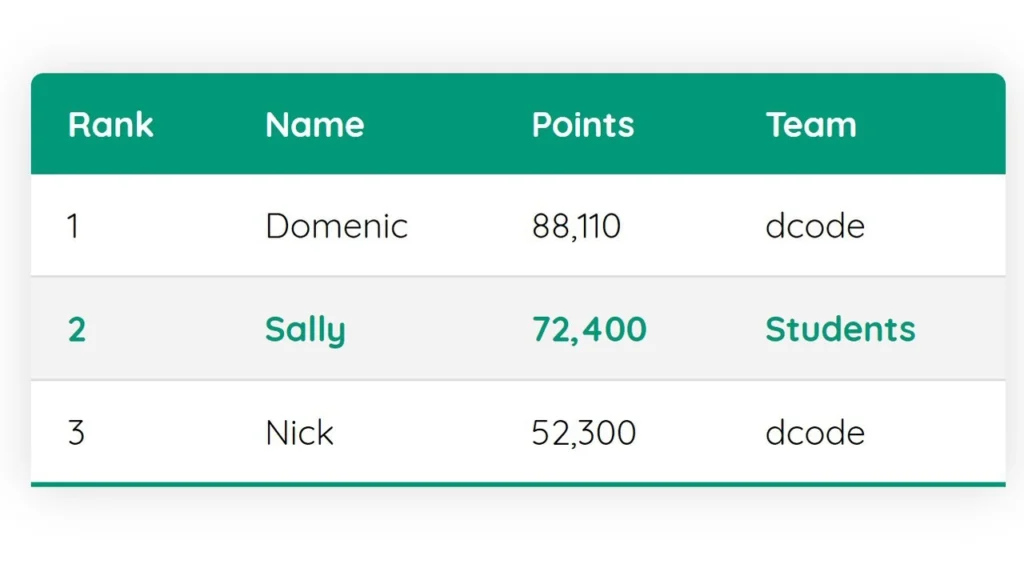
Task: Select the 52,300 points cell
Action: click(583, 433)
